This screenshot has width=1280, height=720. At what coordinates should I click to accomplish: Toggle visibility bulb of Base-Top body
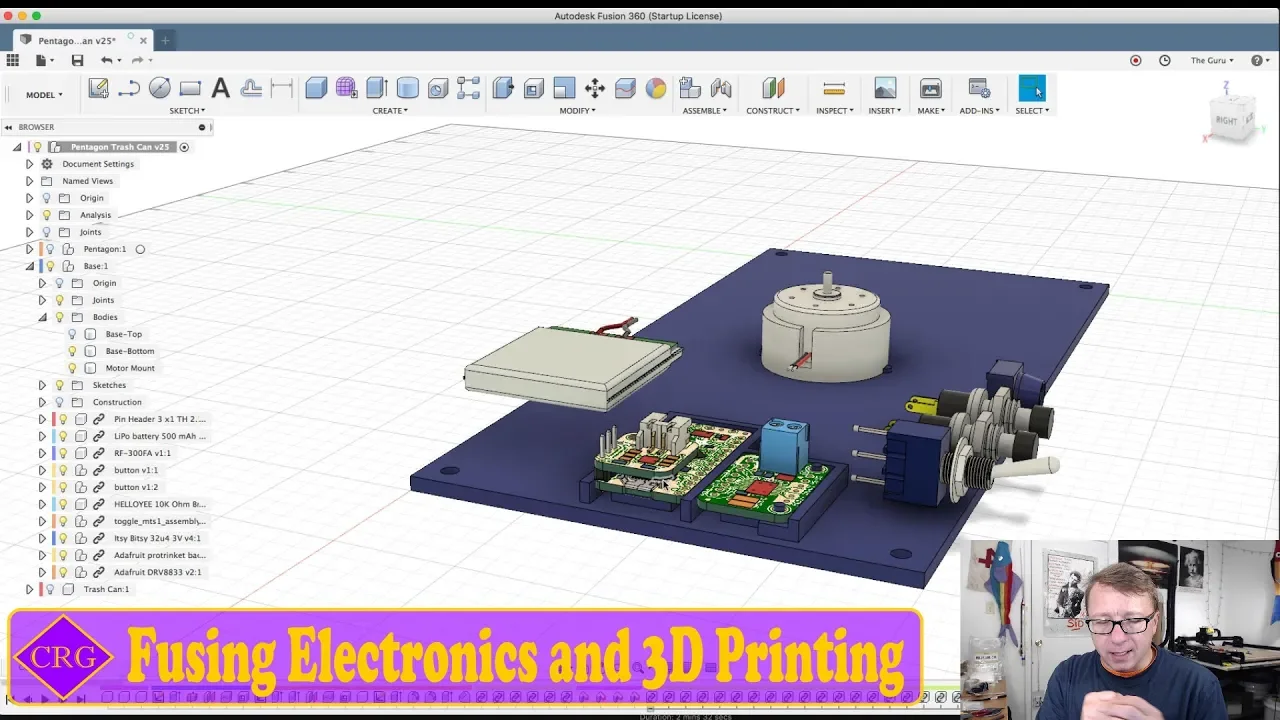pos(72,334)
